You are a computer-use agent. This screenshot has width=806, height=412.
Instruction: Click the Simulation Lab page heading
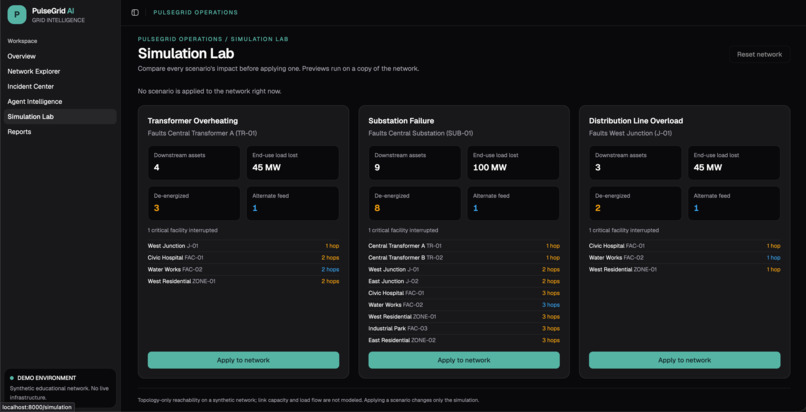[x=186, y=53]
